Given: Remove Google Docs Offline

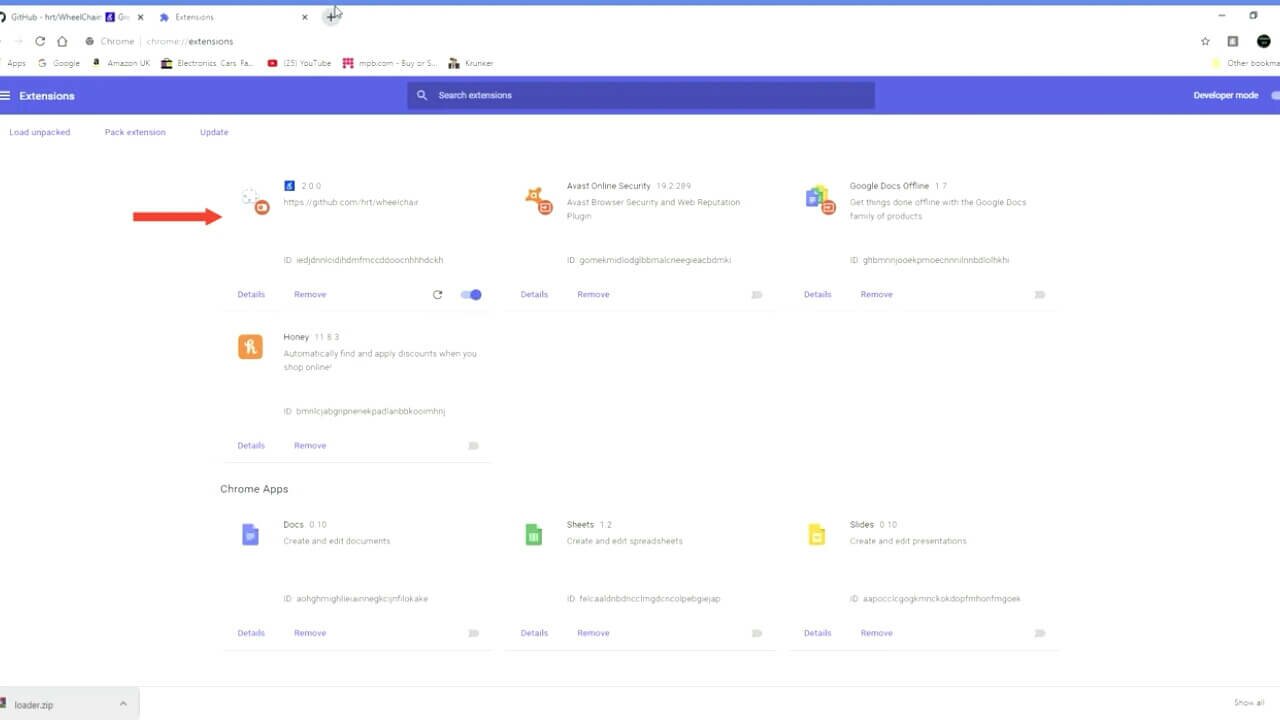Looking at the screenshot, I should tap(876, 295).
